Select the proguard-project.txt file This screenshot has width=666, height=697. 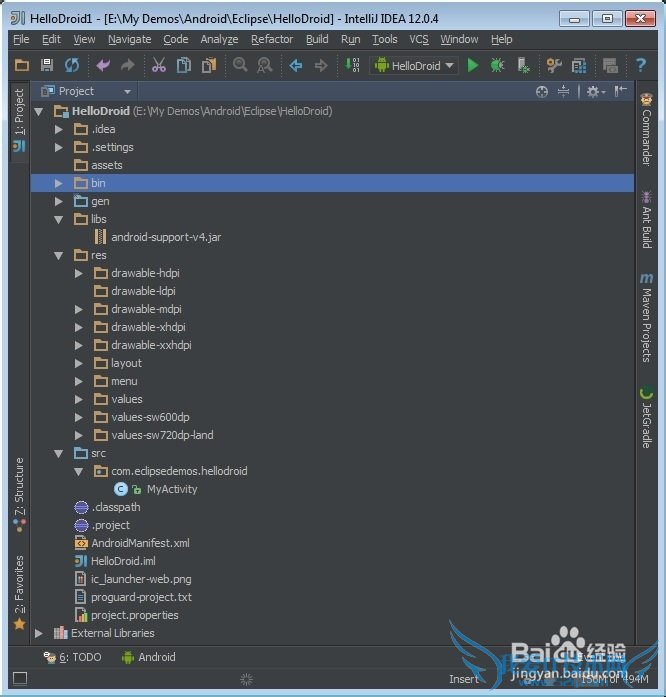141,597
